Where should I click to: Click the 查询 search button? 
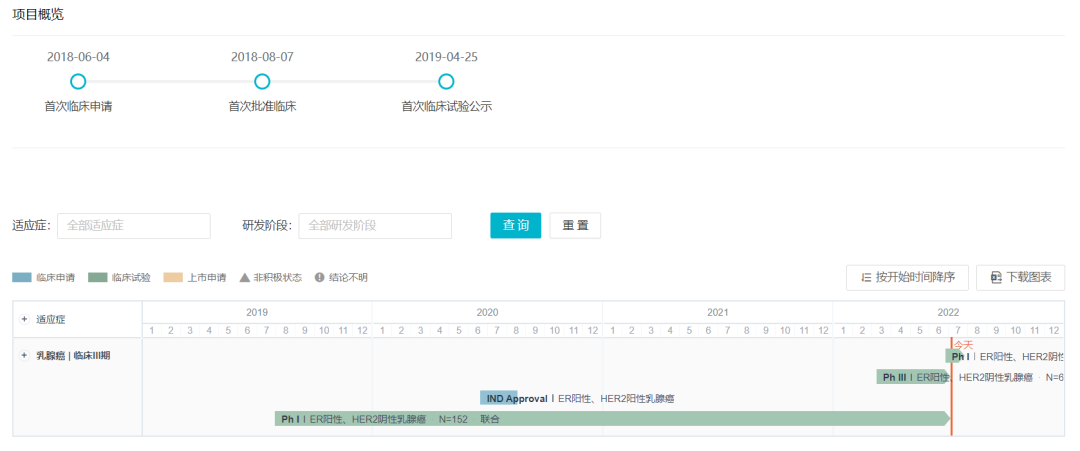tap(515, 226)
